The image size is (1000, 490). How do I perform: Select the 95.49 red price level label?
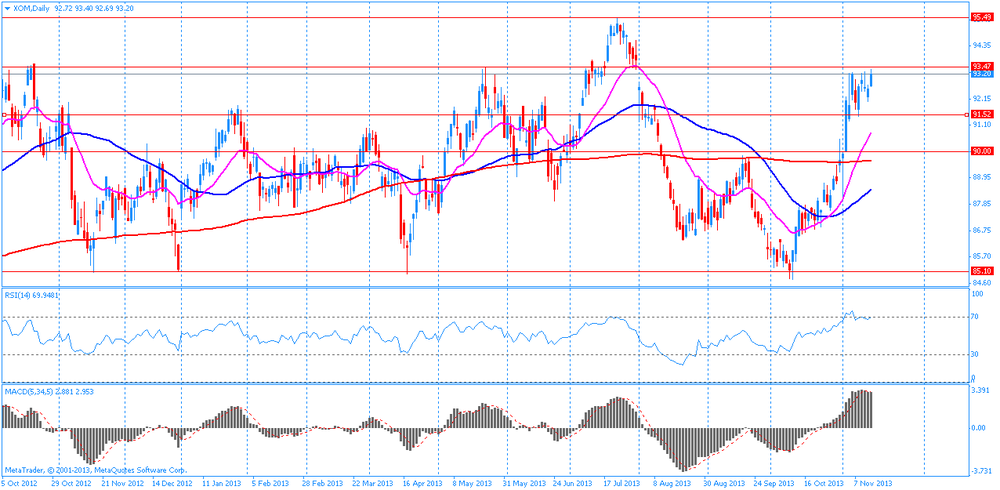(x=982, y=17)
